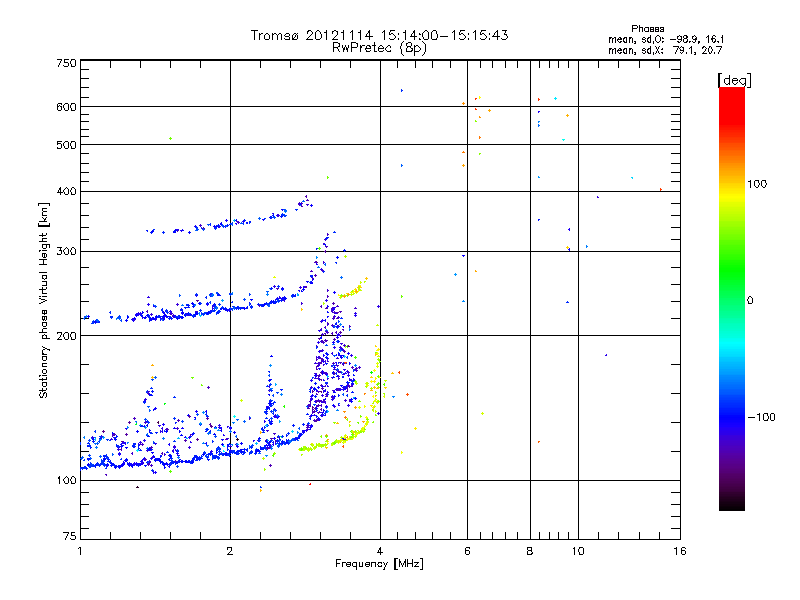Click the '[deg]' colorbar unit label
Image resolution: width=800 pixels, height=600 pixels.
pyautogui.click(x=734, y=80)
